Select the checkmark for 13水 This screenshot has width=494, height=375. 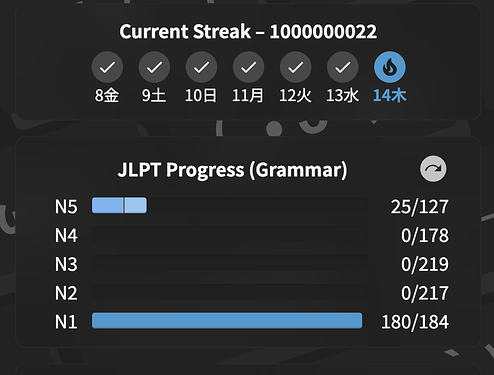point(343,67)
